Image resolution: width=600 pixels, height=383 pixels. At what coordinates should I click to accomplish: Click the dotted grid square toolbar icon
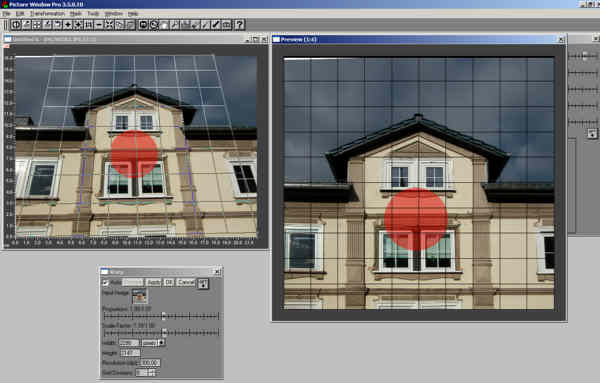coord(37,25)
